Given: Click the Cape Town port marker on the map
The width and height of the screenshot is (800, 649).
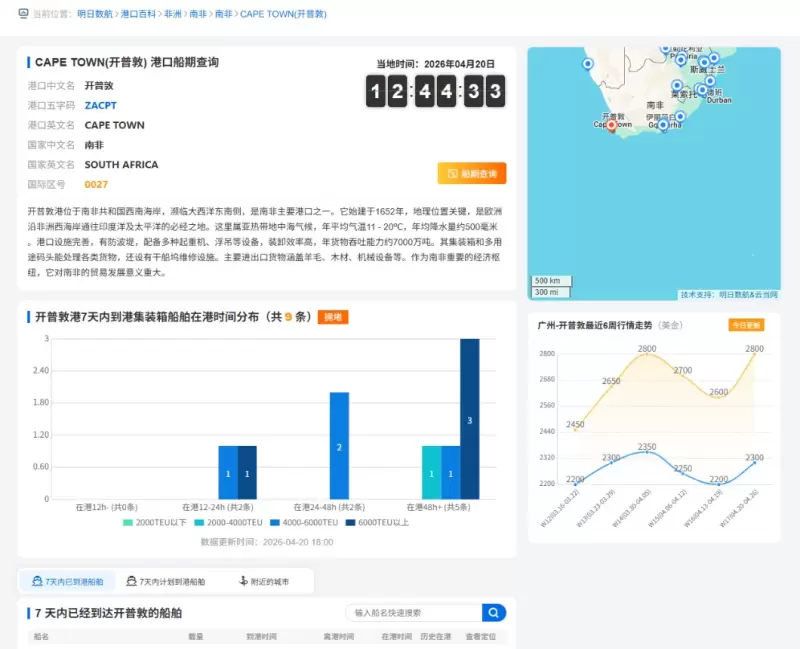Looking at the screenshot, I should pyautogui.click(x=612, y=125).
